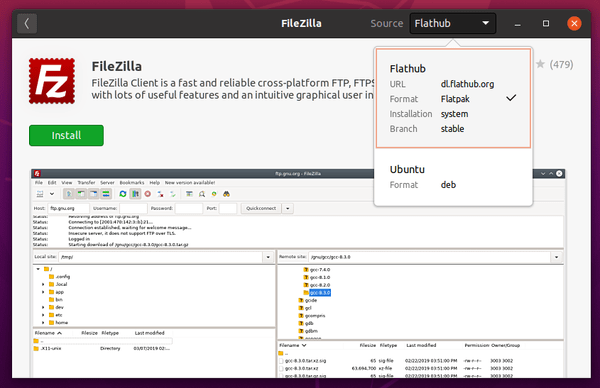
Task: Click the 'dl.flathub.org' URL text
Action: point(467,84)
